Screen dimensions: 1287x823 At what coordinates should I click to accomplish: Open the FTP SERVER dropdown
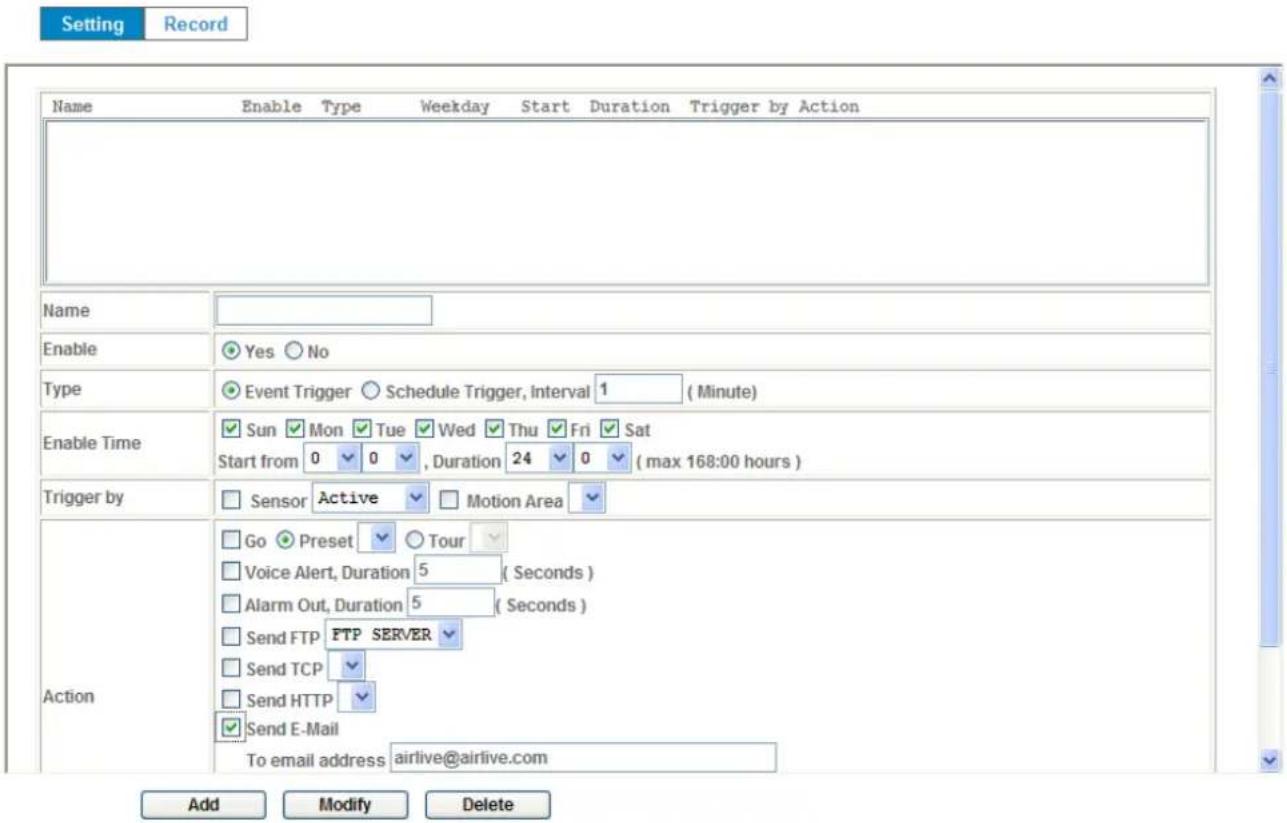coord(394,635)
